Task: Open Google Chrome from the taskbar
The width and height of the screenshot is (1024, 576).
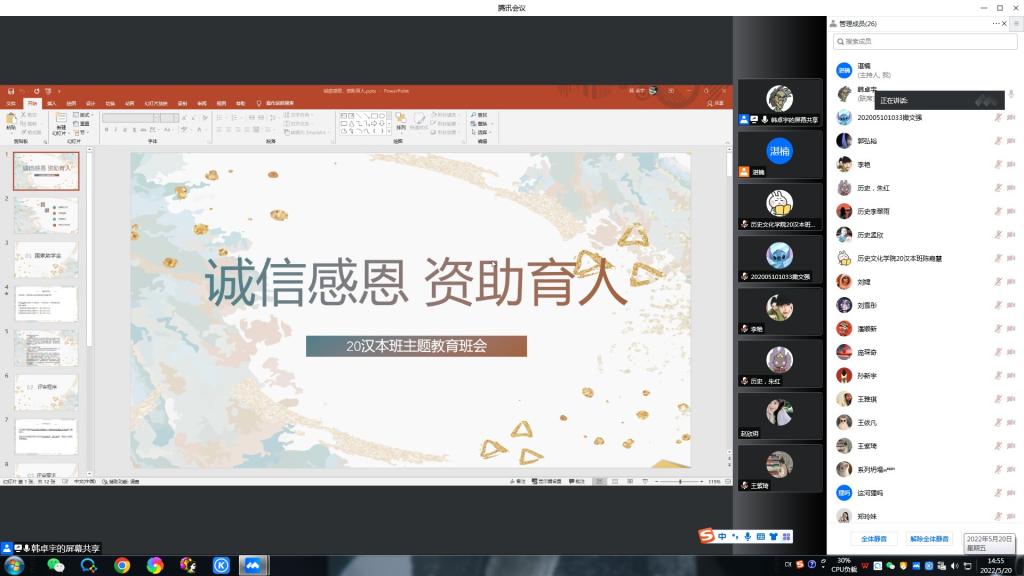Action: [122, 565]
